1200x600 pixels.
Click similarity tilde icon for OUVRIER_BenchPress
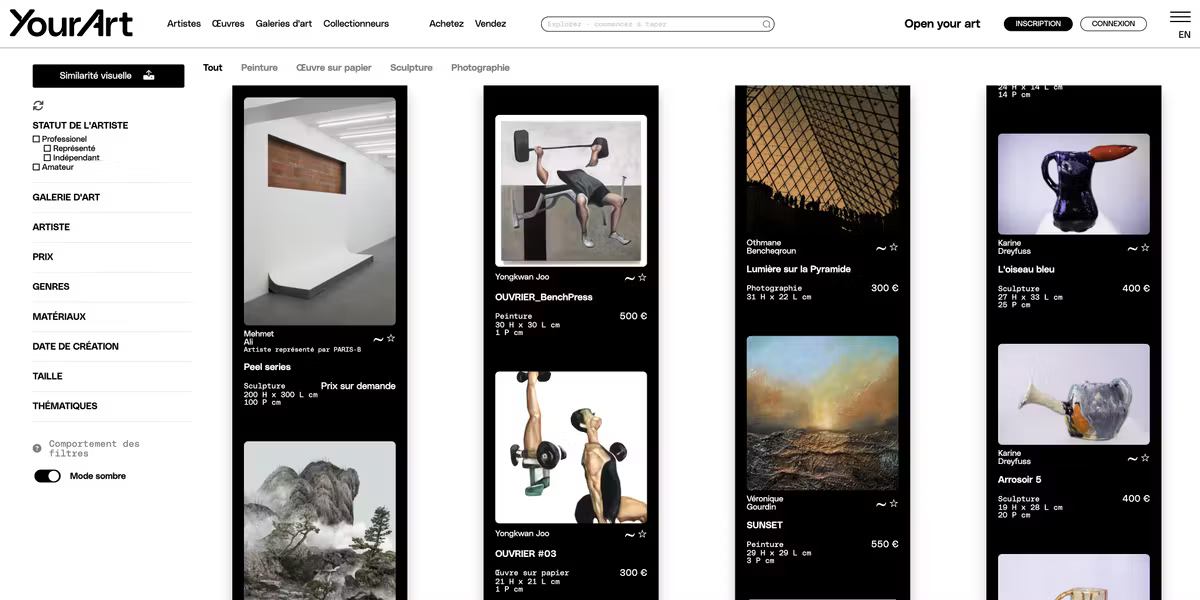(630, 279)
